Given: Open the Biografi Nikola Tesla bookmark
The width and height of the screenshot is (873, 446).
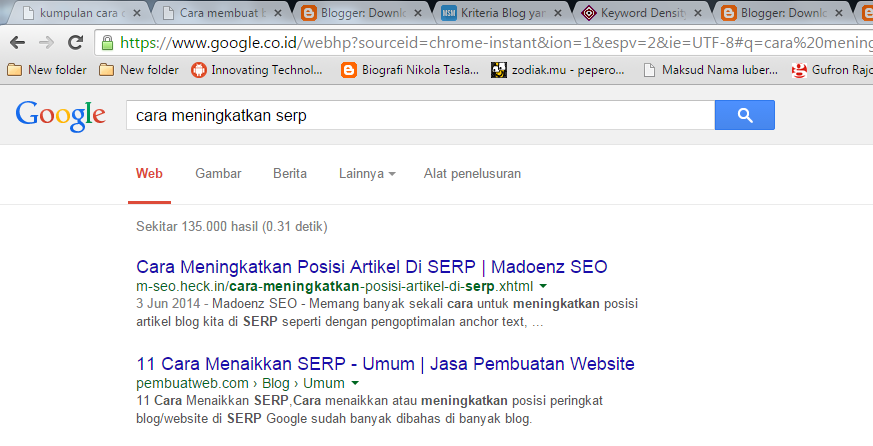Looking at the screenshot, I should 410,70.
